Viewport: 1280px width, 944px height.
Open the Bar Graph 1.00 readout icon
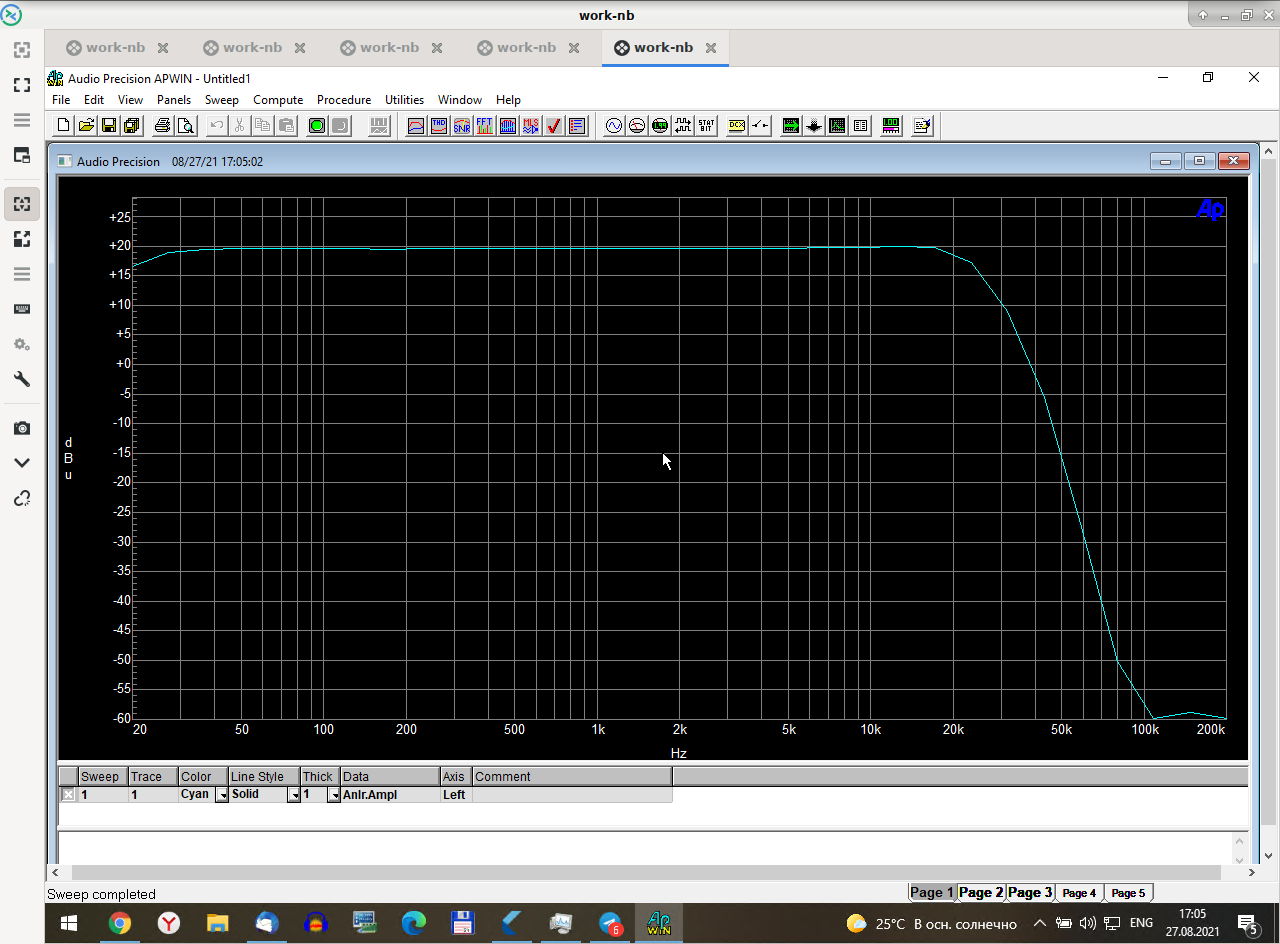coord(891,125)
